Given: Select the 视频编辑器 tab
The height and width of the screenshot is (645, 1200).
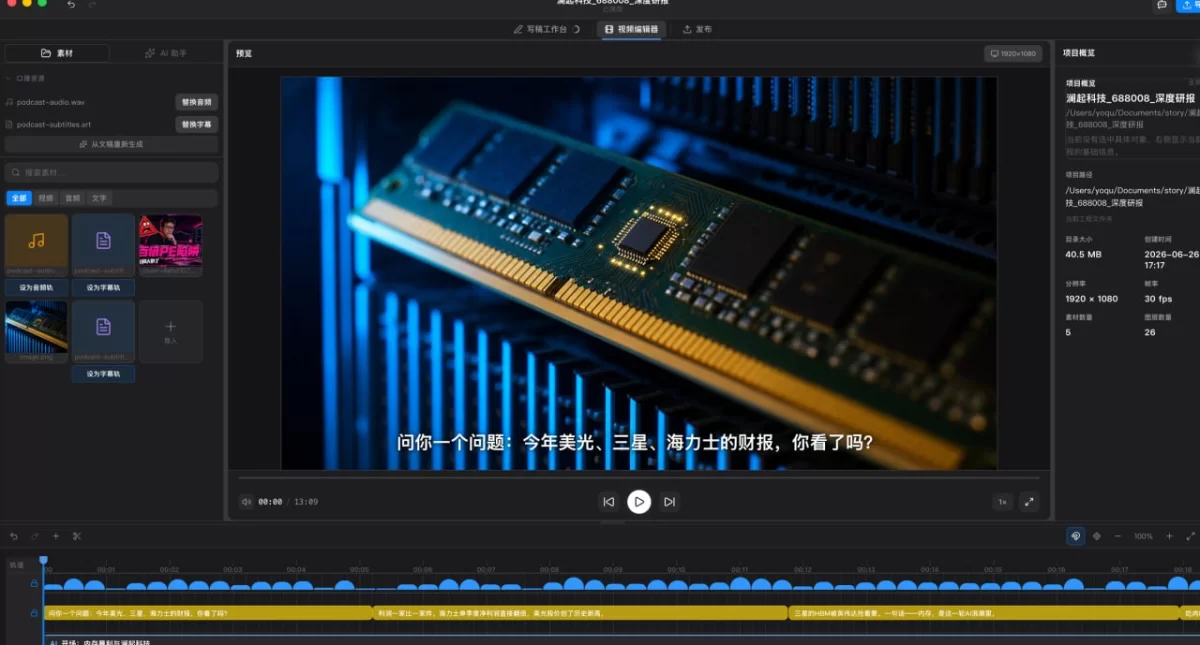Looking at the screenshot, I should [631, 29].
